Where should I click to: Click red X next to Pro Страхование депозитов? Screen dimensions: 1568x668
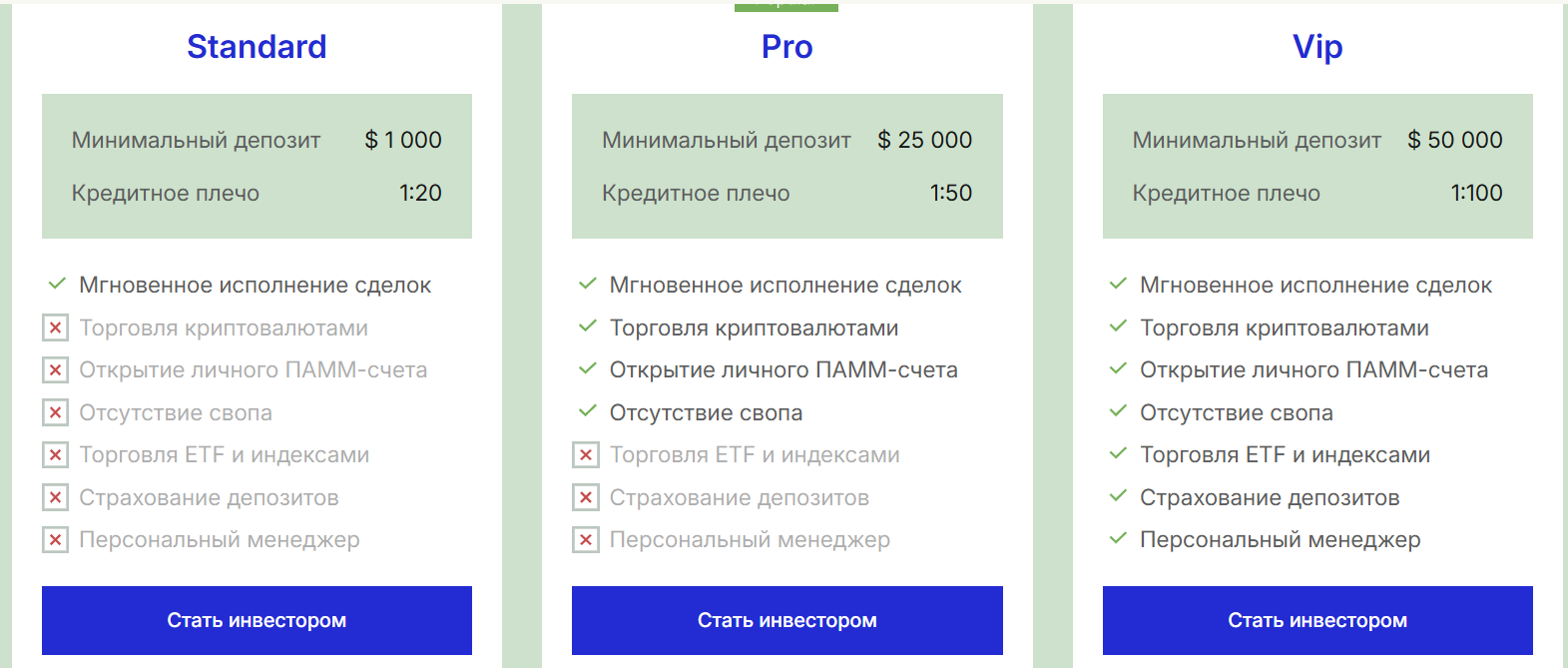[586, 497]
